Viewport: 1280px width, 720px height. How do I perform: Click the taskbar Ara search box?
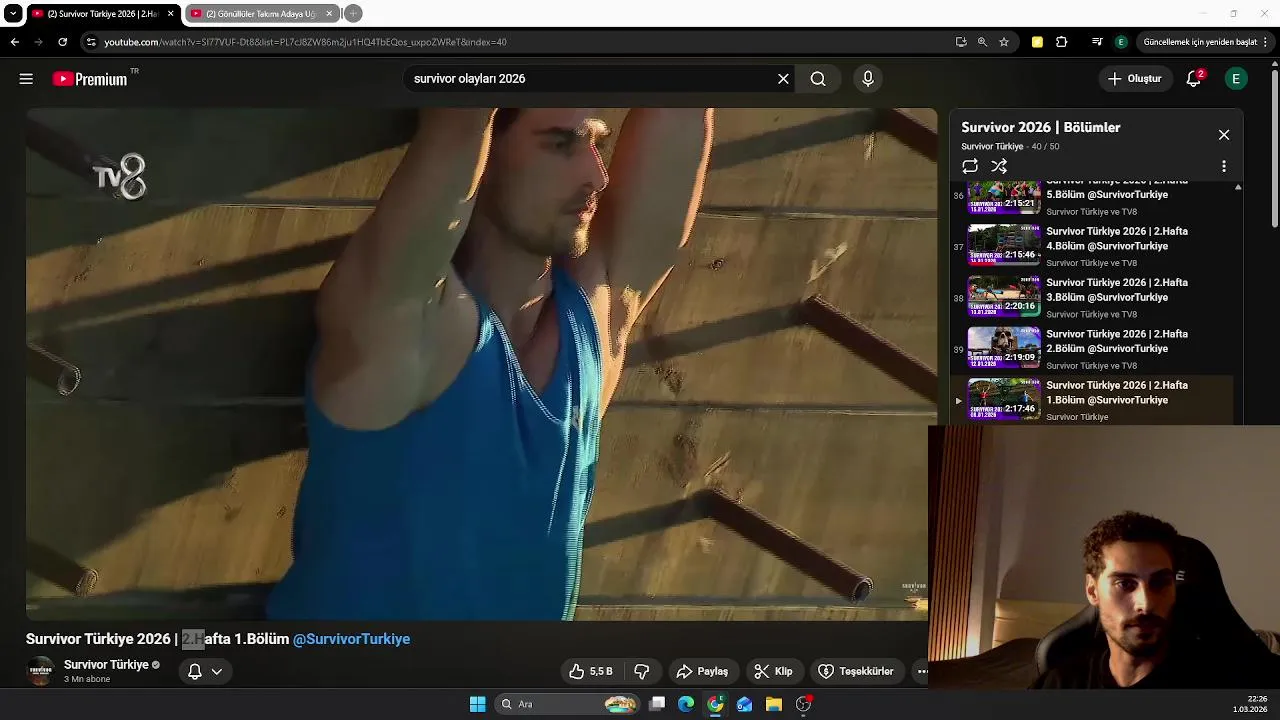click(567, 704)
